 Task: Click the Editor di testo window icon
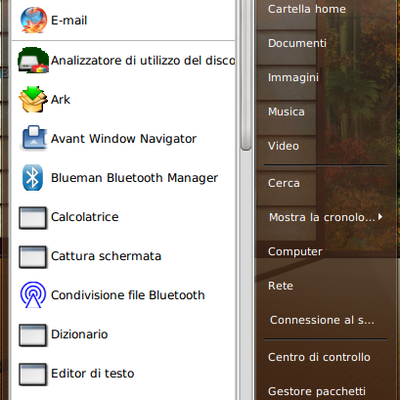(x=33, y=374)
